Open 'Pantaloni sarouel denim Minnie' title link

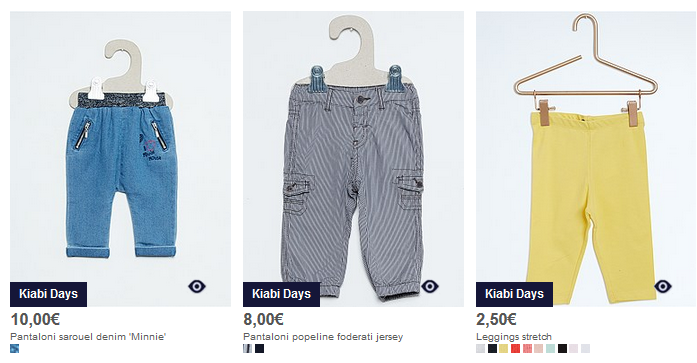coord(88,337)
